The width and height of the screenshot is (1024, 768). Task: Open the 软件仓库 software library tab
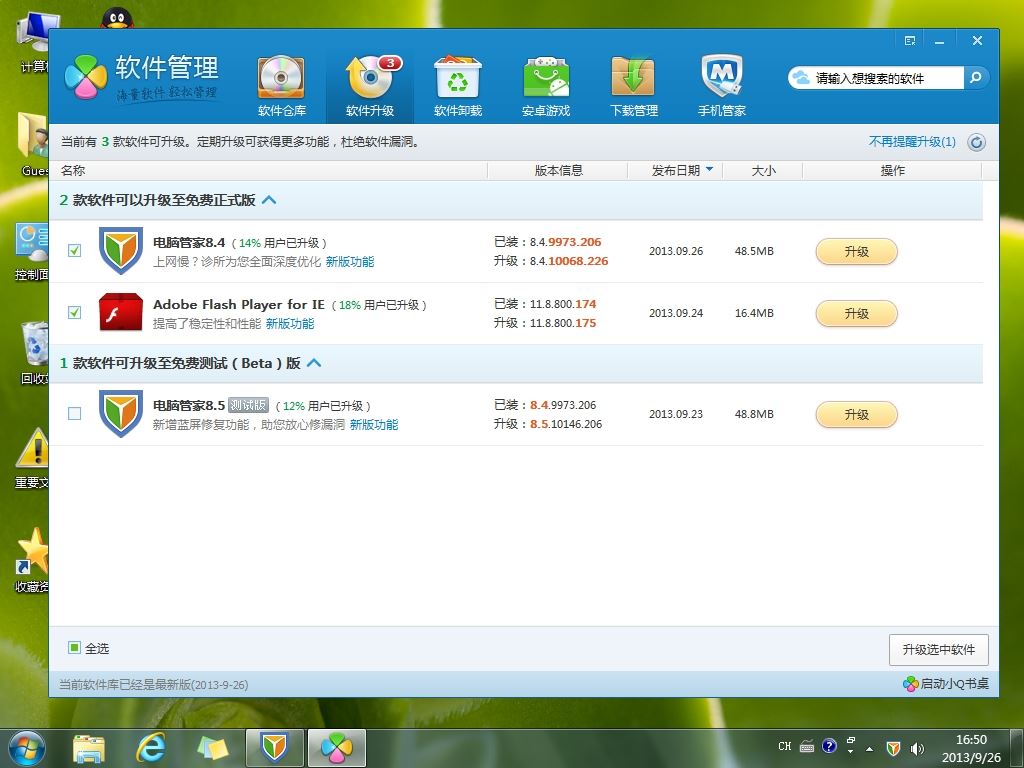(281, 88)
